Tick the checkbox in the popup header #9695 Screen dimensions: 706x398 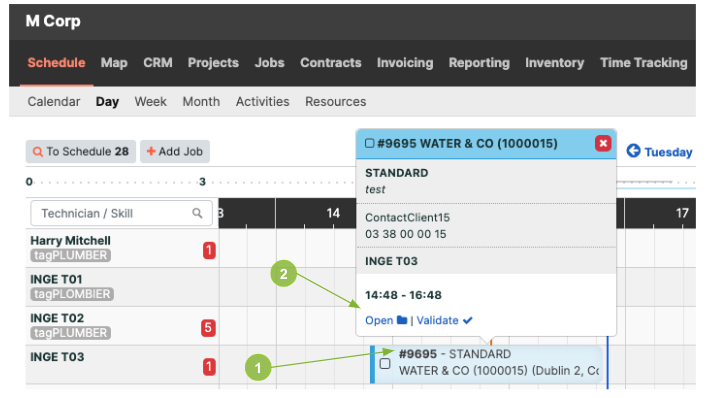click(370, 143)
